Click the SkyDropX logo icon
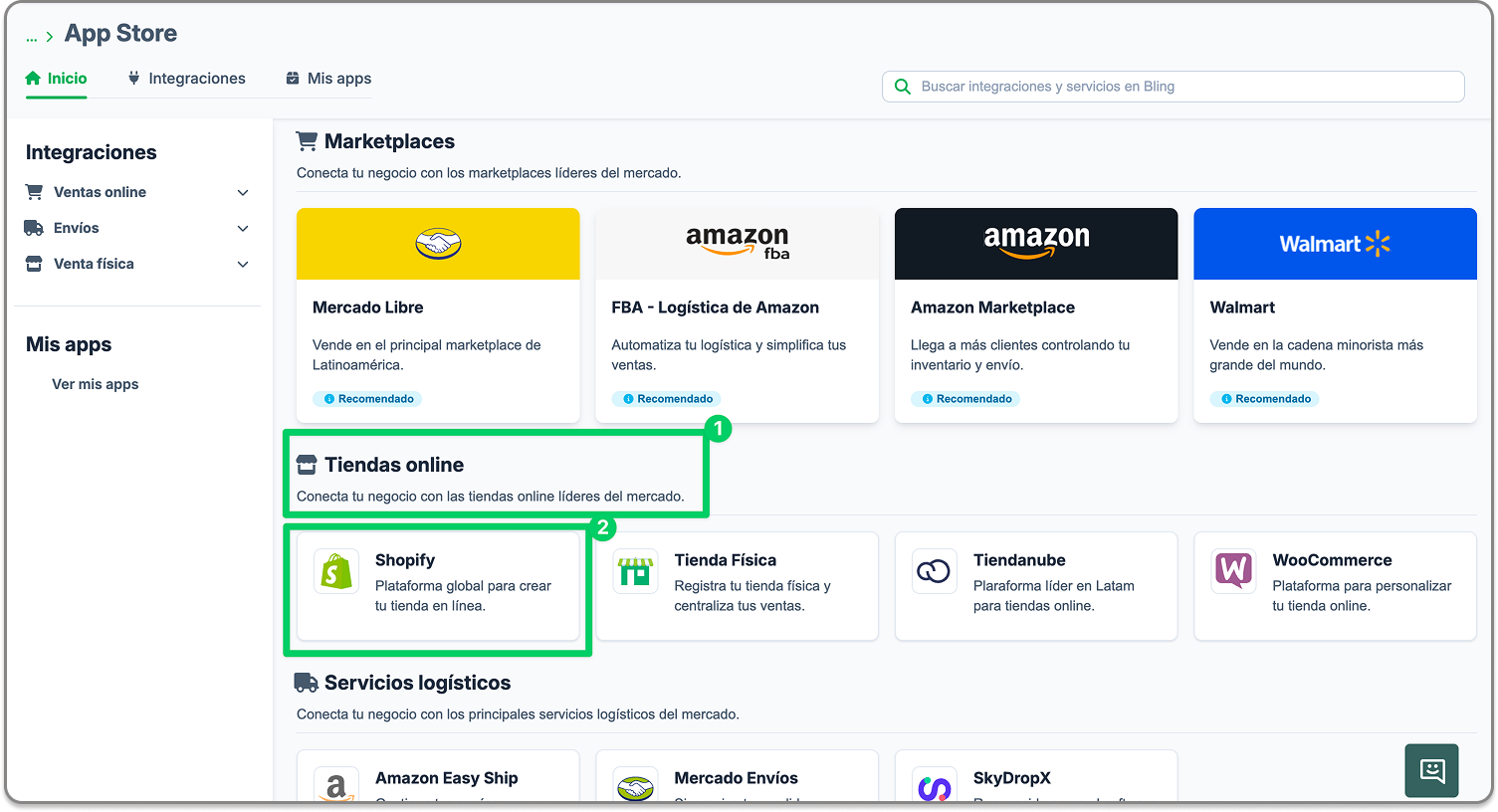Viewport: 1498px width, 812px height. 934,787
